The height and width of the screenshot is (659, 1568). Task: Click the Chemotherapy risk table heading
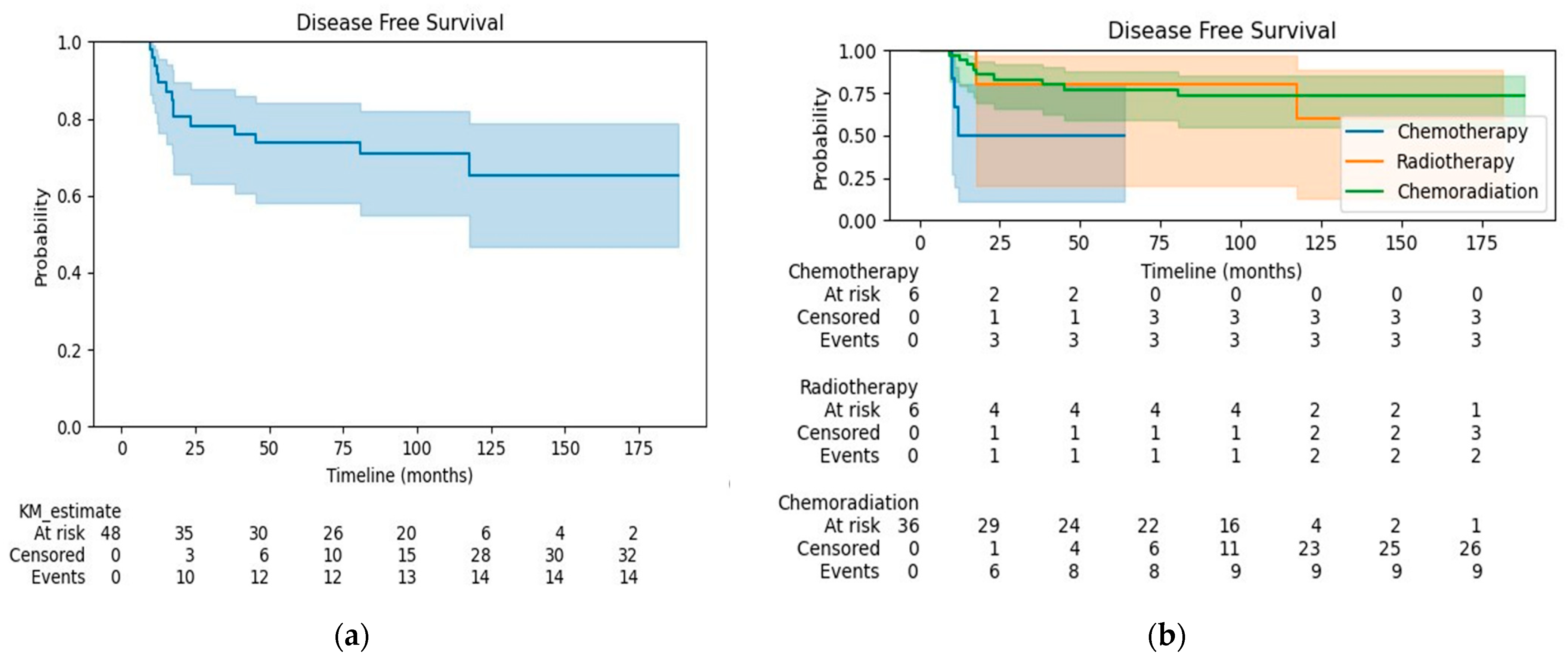point(853,272)
